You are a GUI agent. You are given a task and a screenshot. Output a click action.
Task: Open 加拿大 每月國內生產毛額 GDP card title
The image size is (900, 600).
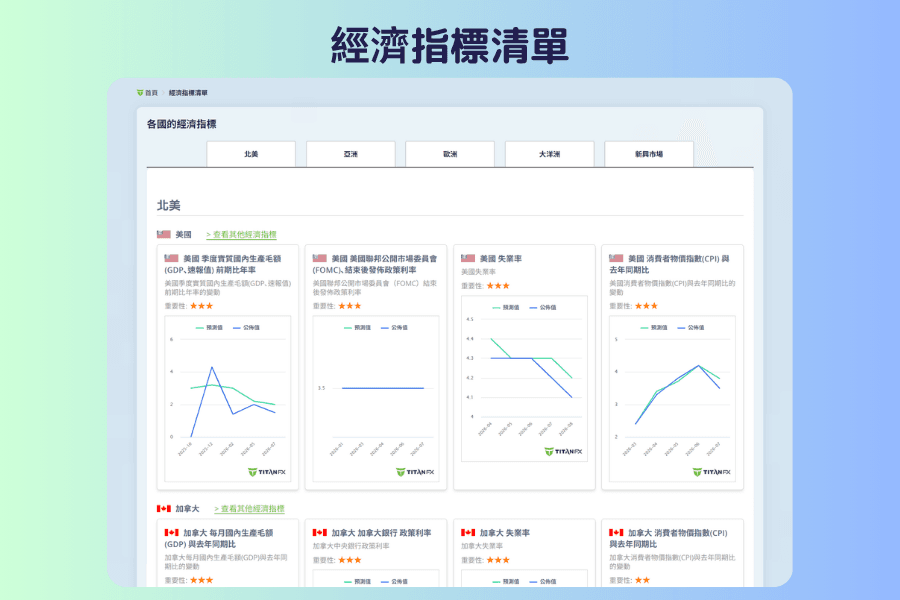pos(219,539)
